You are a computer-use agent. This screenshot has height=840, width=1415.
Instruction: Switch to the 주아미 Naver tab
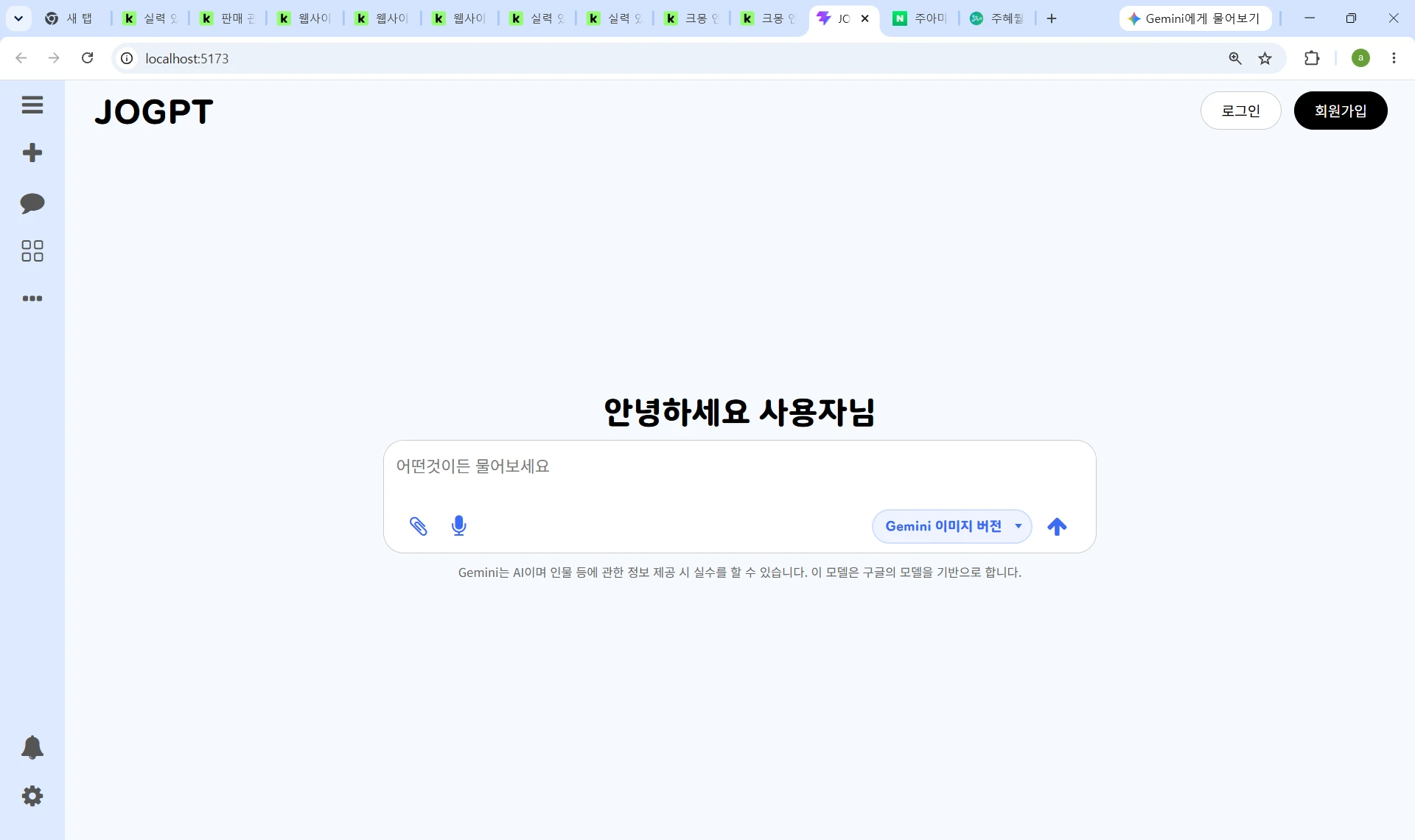click(x=920, y=18)
